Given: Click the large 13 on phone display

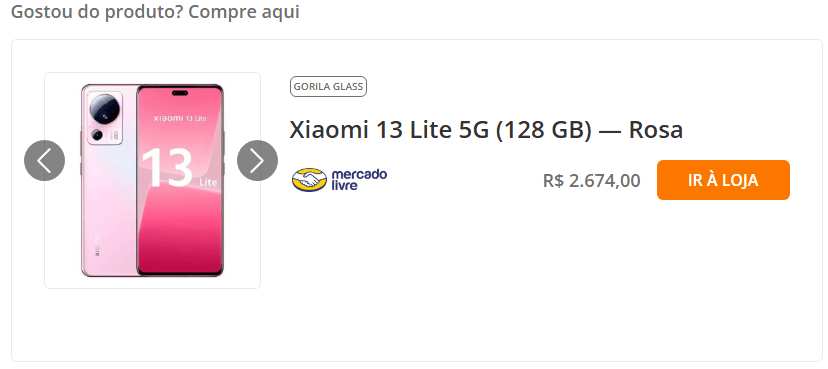Looking at the screenshot, I should (x=167, y=168).
